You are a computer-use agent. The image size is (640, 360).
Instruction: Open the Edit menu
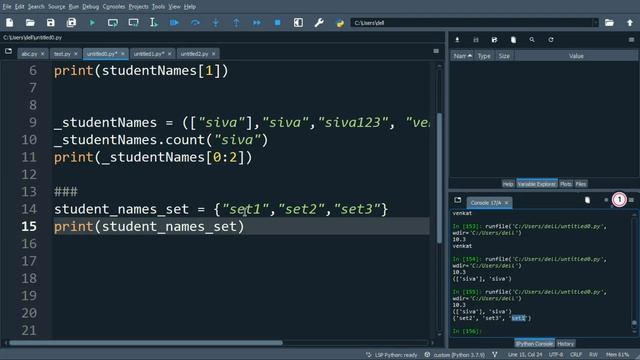pos(20,7)
